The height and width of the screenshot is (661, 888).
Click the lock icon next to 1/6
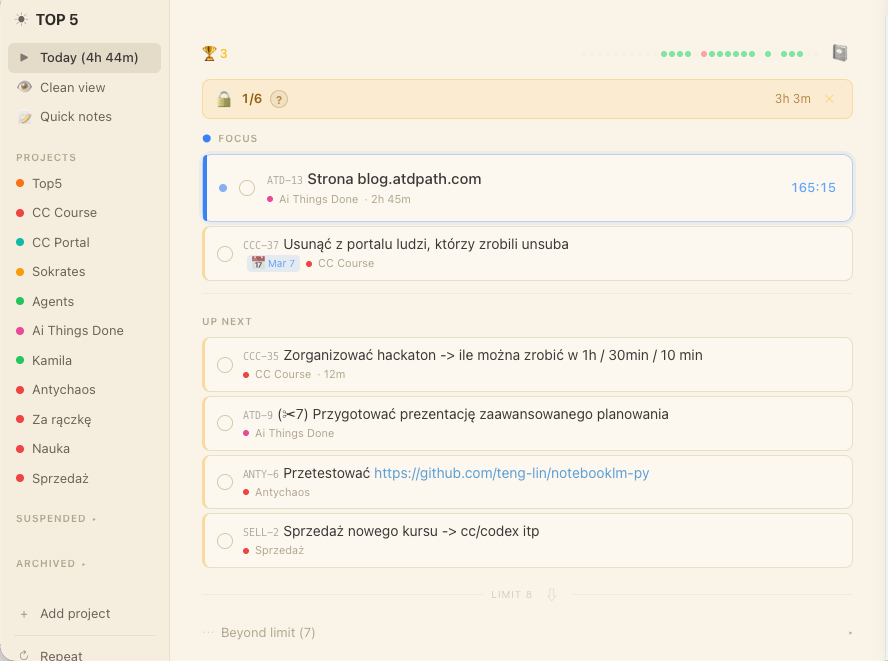tap(224, 99)
